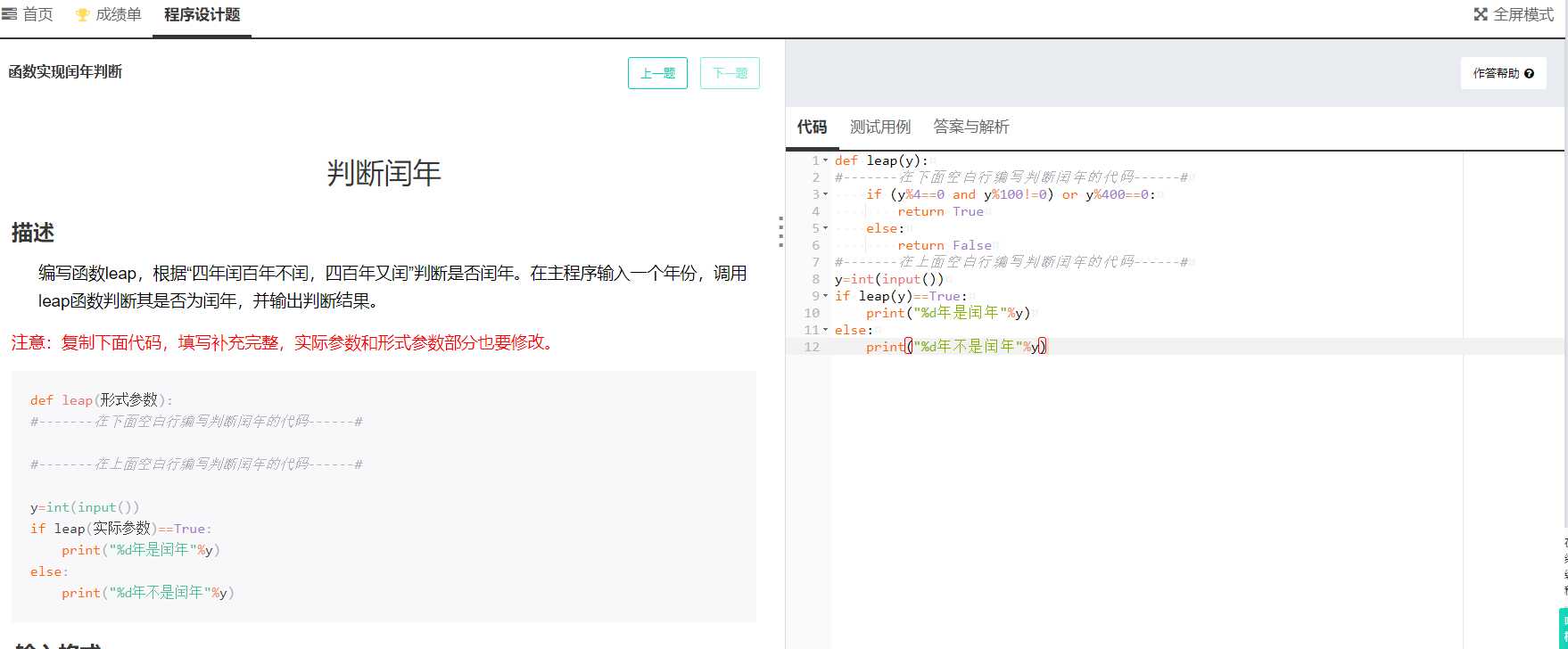Screen dimensions: 1568x649
Task: Click editor line with y%400==0 condition
Action: (x=1011, y=194)
